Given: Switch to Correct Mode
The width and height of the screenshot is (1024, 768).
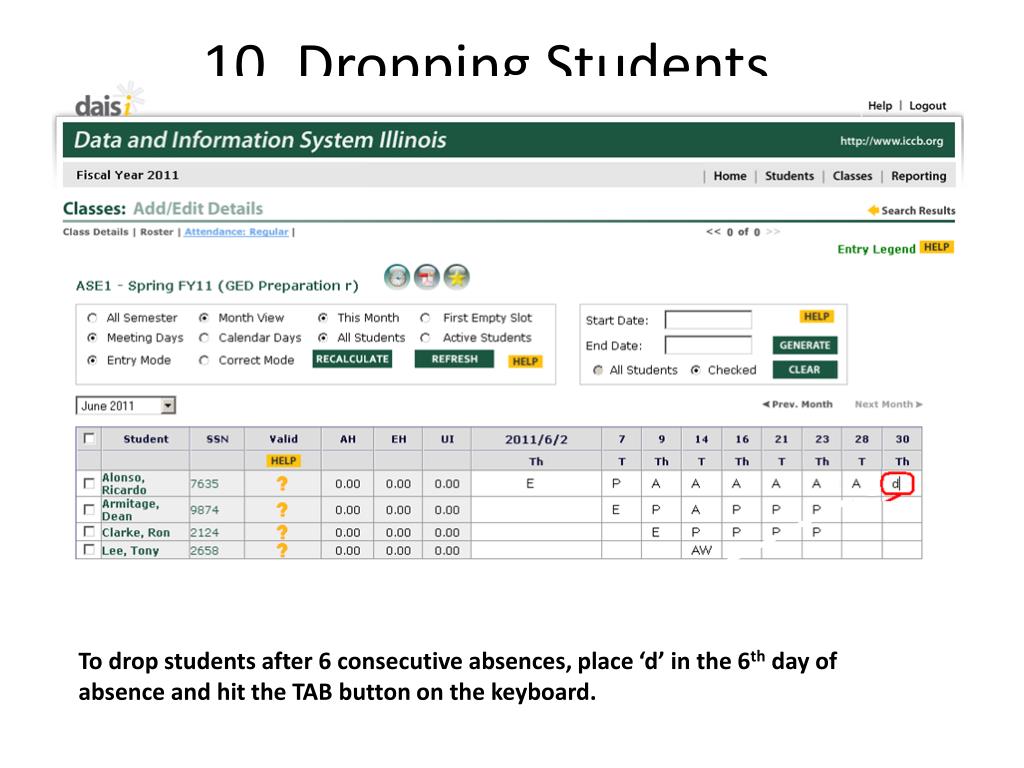Looking at the screenshot, I should (204, 360).
